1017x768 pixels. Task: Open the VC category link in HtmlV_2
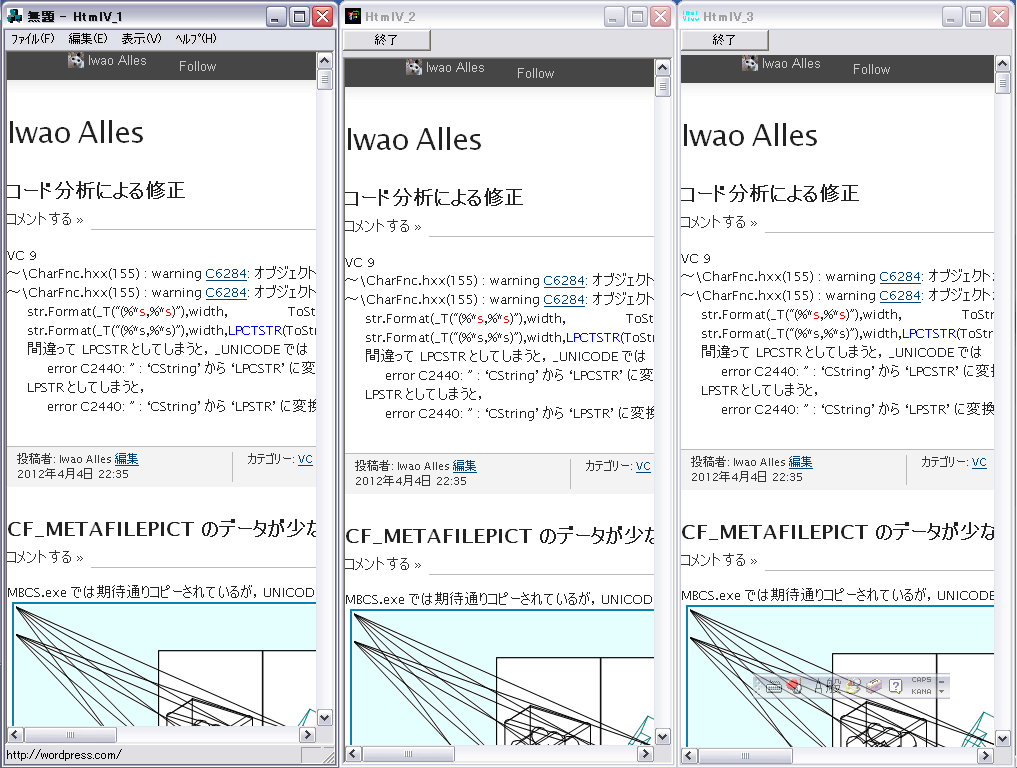point(643,466)
